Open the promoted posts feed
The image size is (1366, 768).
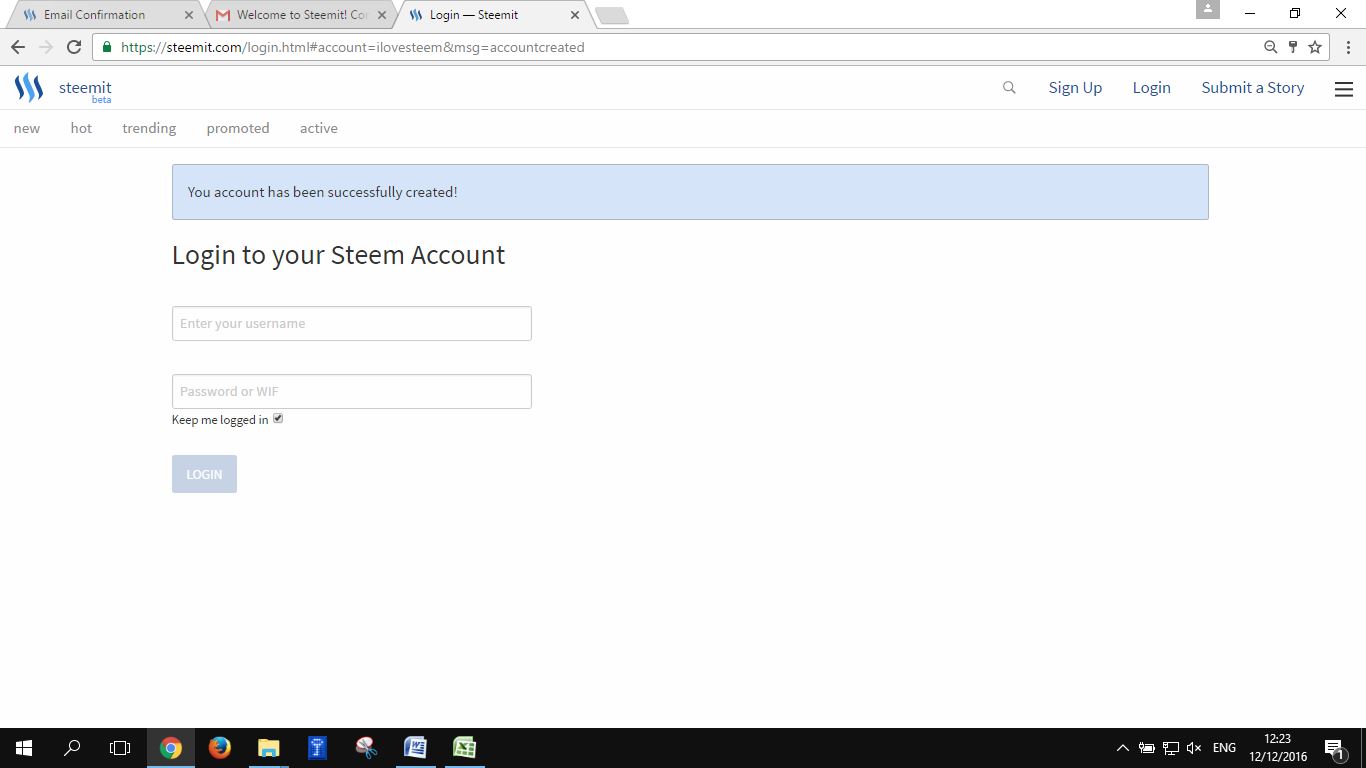click(238, 128)
